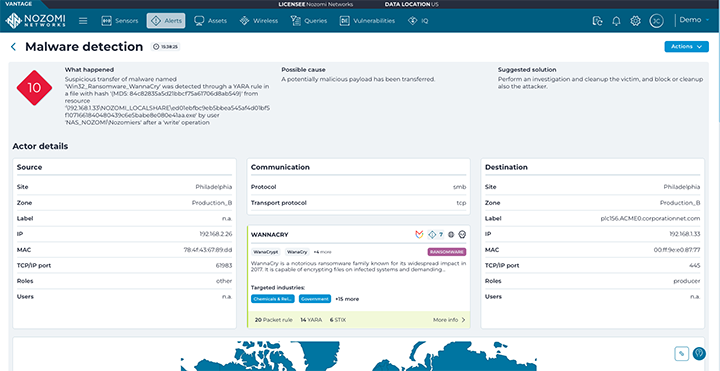This screenshot has height=371, width=720.
Task: Open the notifications bell
Action: tap(617, 21)
